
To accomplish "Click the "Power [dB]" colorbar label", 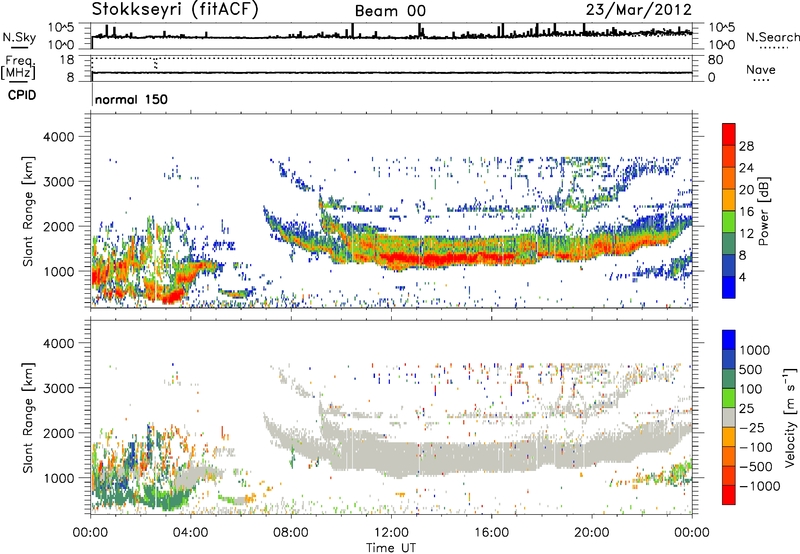I will [x=763, y=211].
